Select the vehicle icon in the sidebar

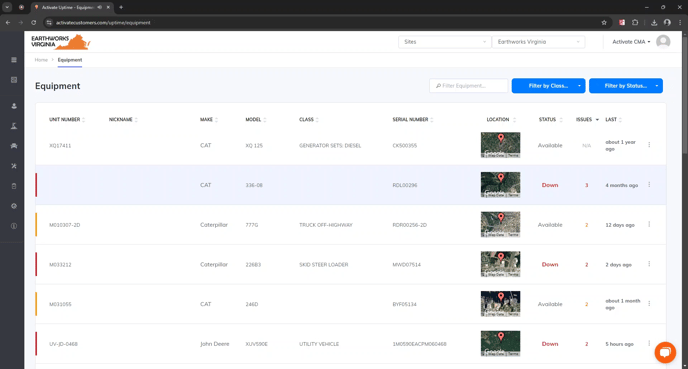pos(14,146)
